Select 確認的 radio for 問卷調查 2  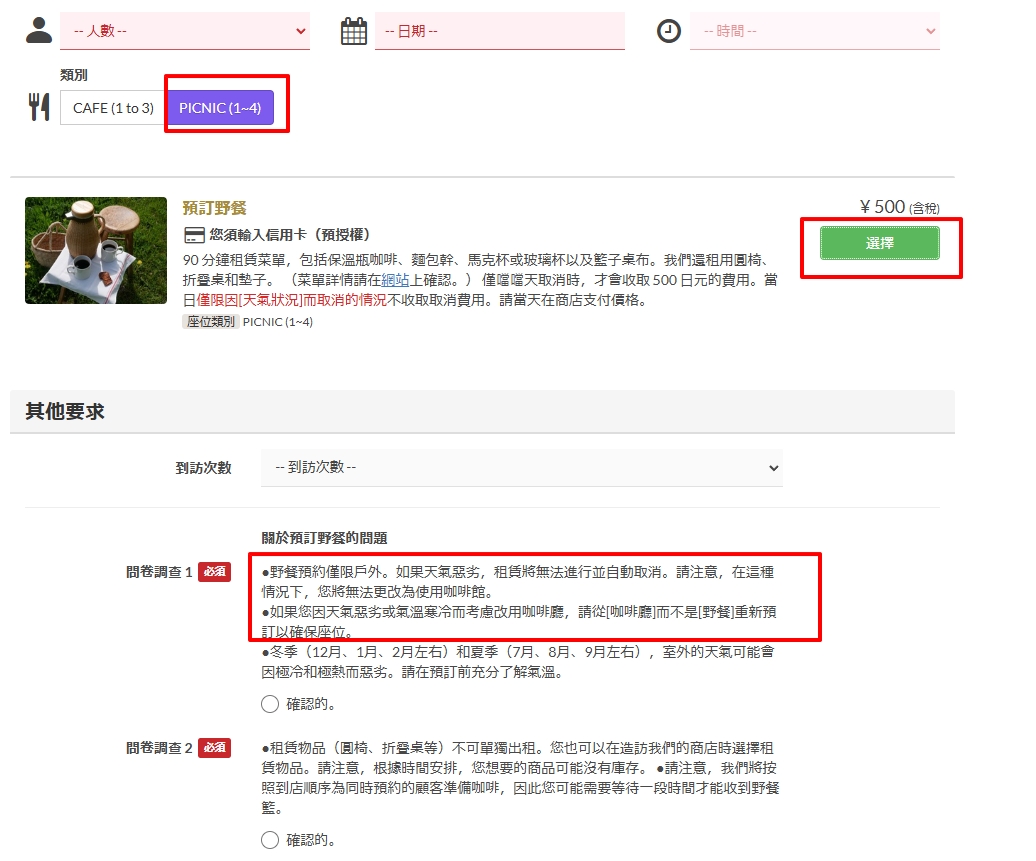270,840
